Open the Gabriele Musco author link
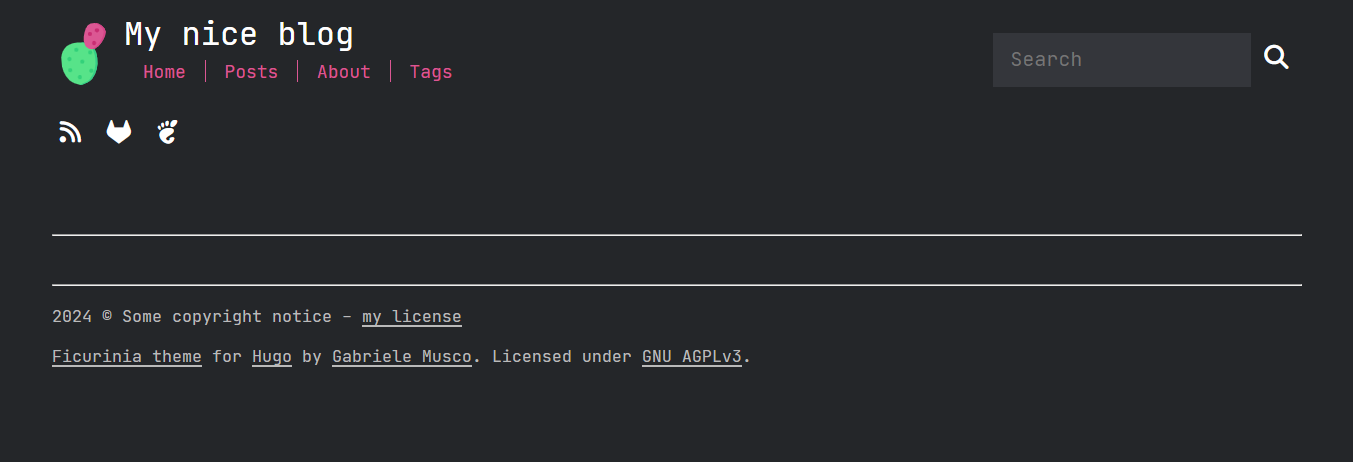 point(401,357)
